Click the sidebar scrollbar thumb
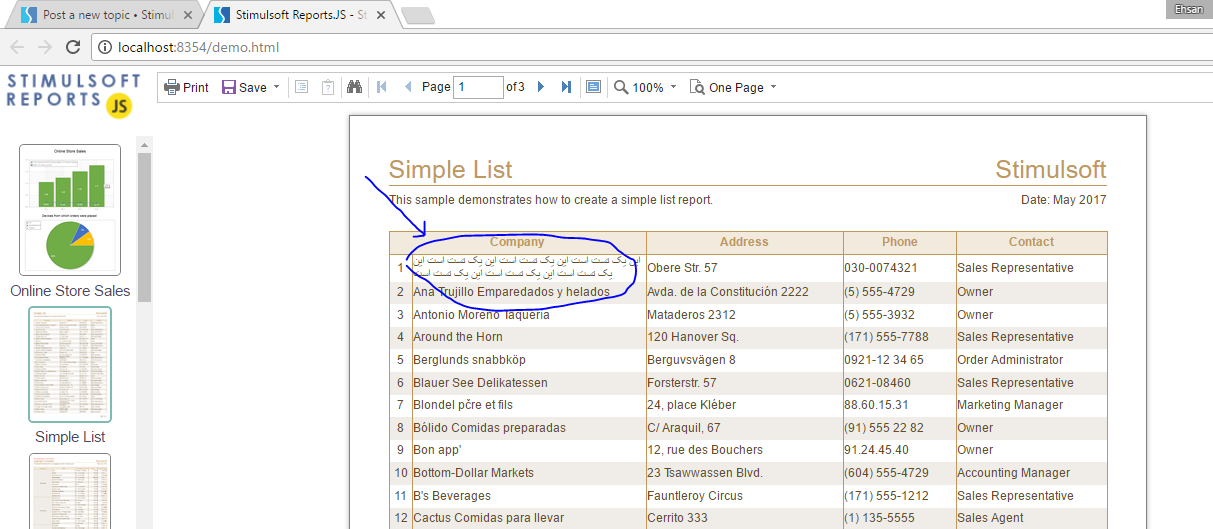 144,226
